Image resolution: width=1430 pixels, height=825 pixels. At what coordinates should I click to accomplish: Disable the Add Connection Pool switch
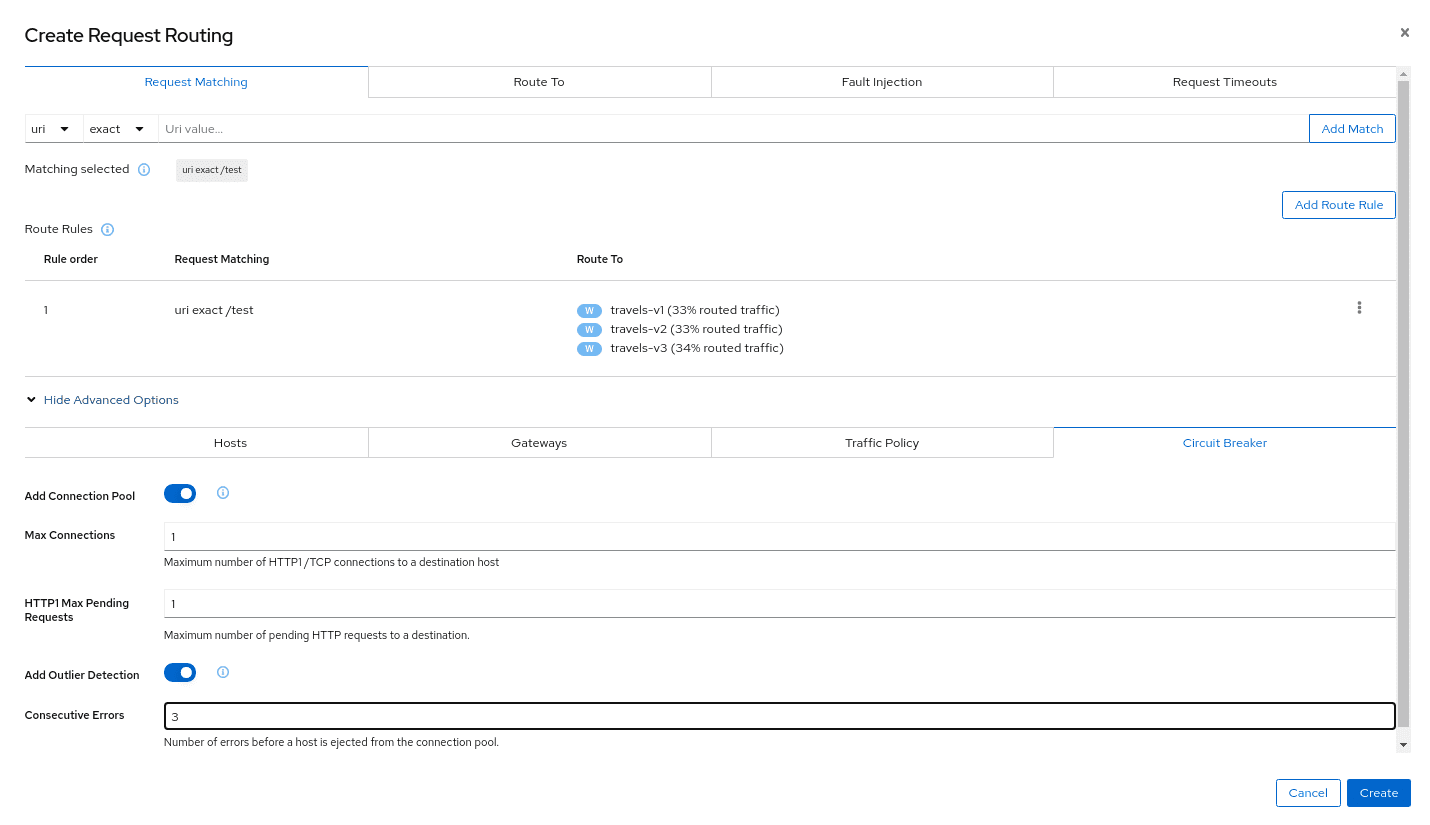click(x=180, y=494)
